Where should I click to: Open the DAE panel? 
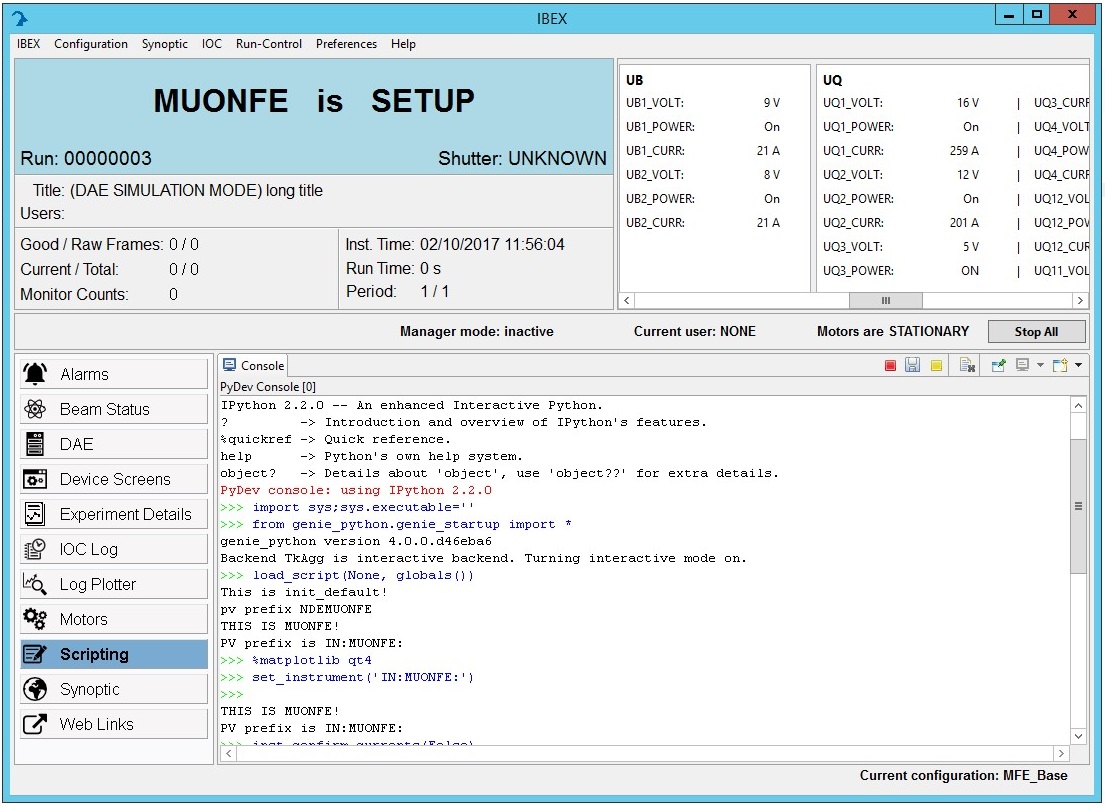point(113,443)
